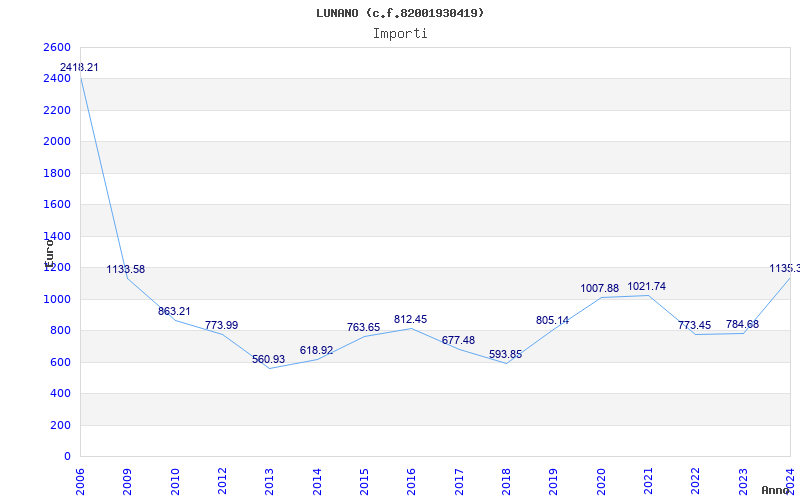Click the chart title LUNANO (c.f.82001930419)
Image resolution: width=800 pixels, height=500 pixels.
tap(400, 13)
